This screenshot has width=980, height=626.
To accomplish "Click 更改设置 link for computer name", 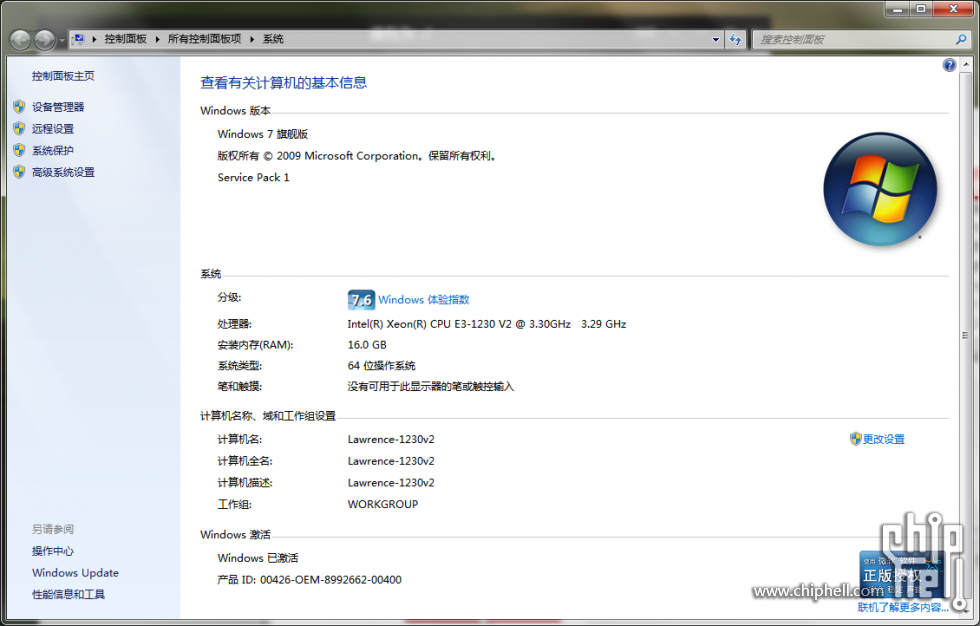I will [884, 439].
